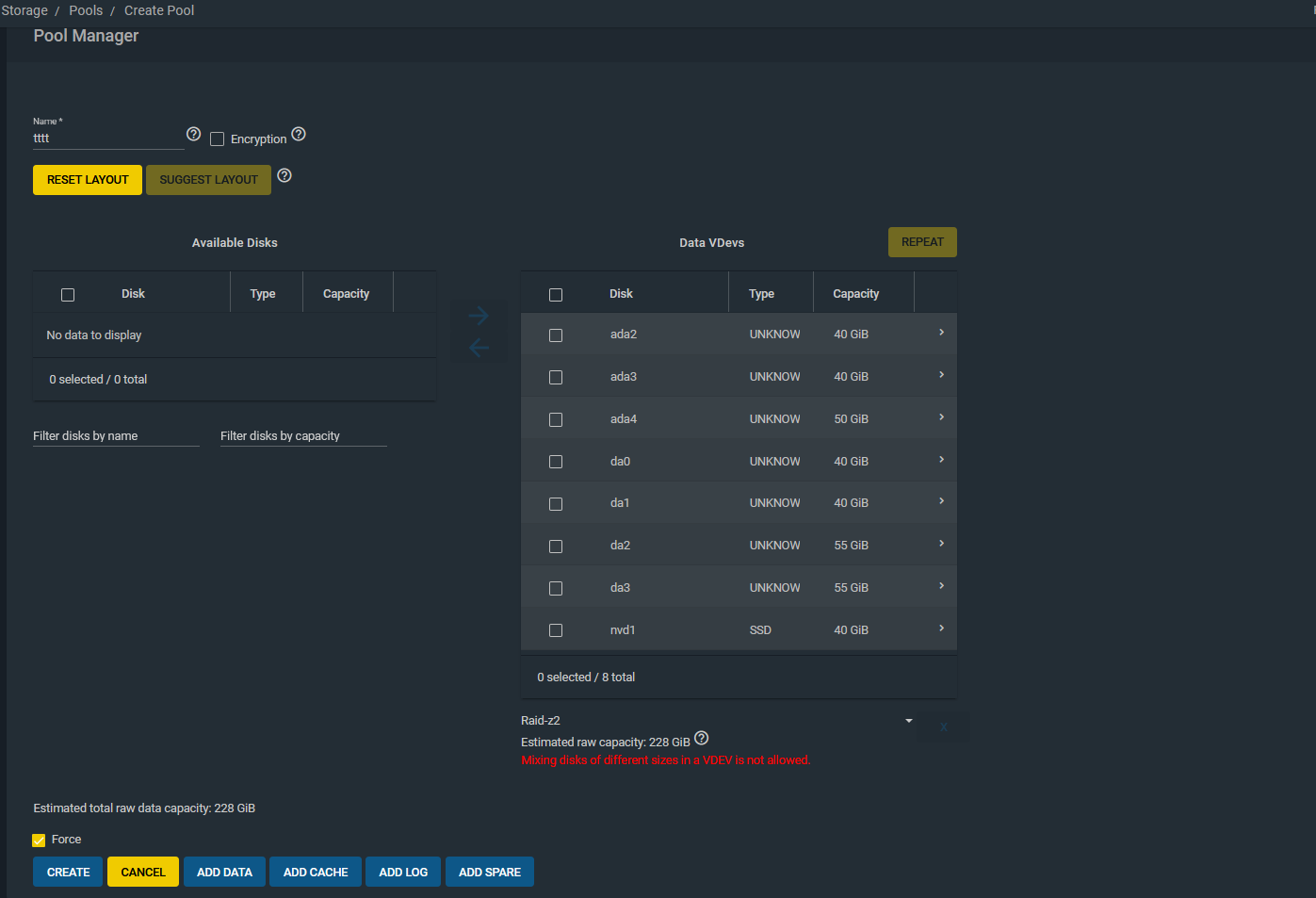Check the ada2 disk row
The width and height of the screenshot is (1316, 898).
coord(556,335)
